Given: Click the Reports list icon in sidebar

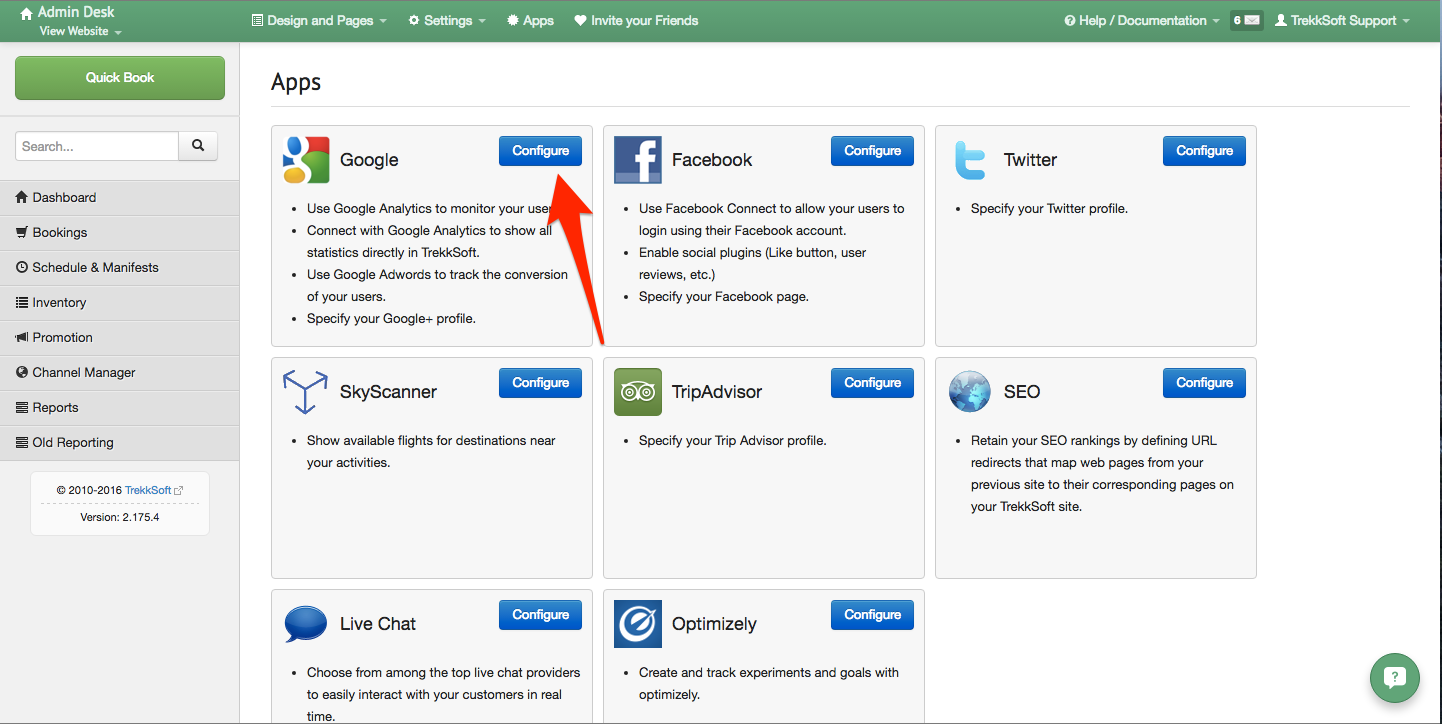Looking at the screenshot, I should [23, 408].
